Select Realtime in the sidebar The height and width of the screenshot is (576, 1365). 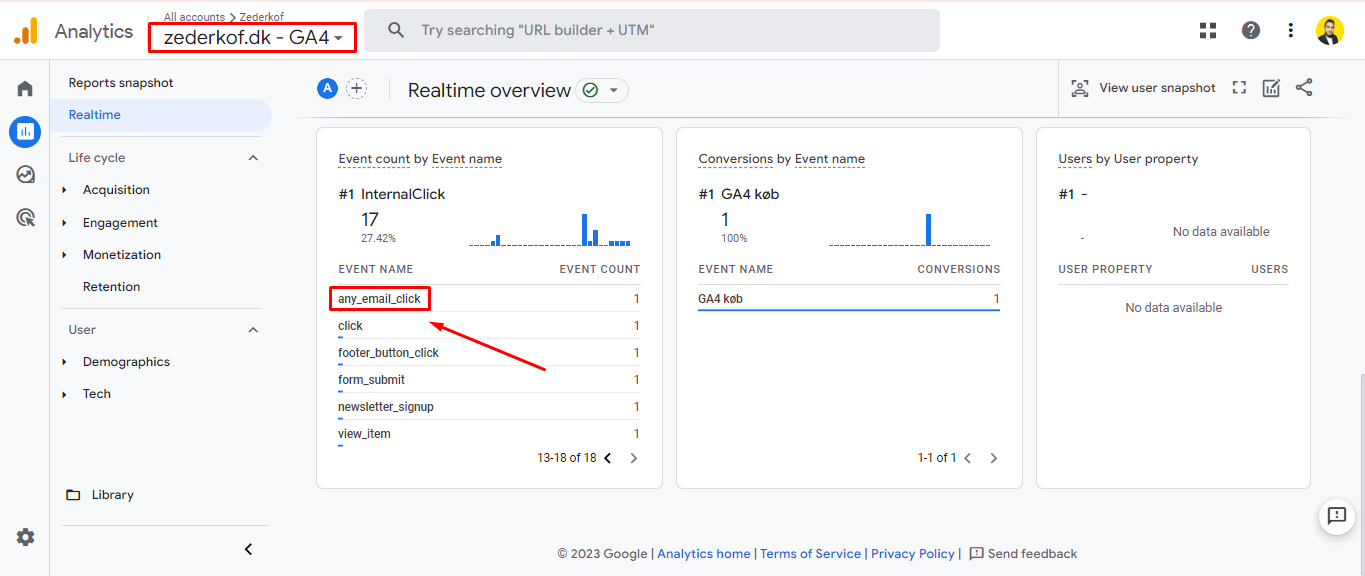tap(160, 115)
